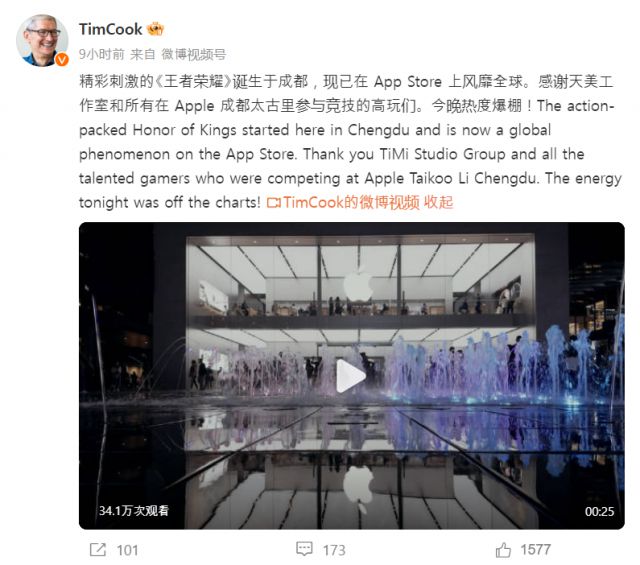Screen dimensions: 640x565
Task: Open the 微博视频号 source link
Action: coord(193,54)
